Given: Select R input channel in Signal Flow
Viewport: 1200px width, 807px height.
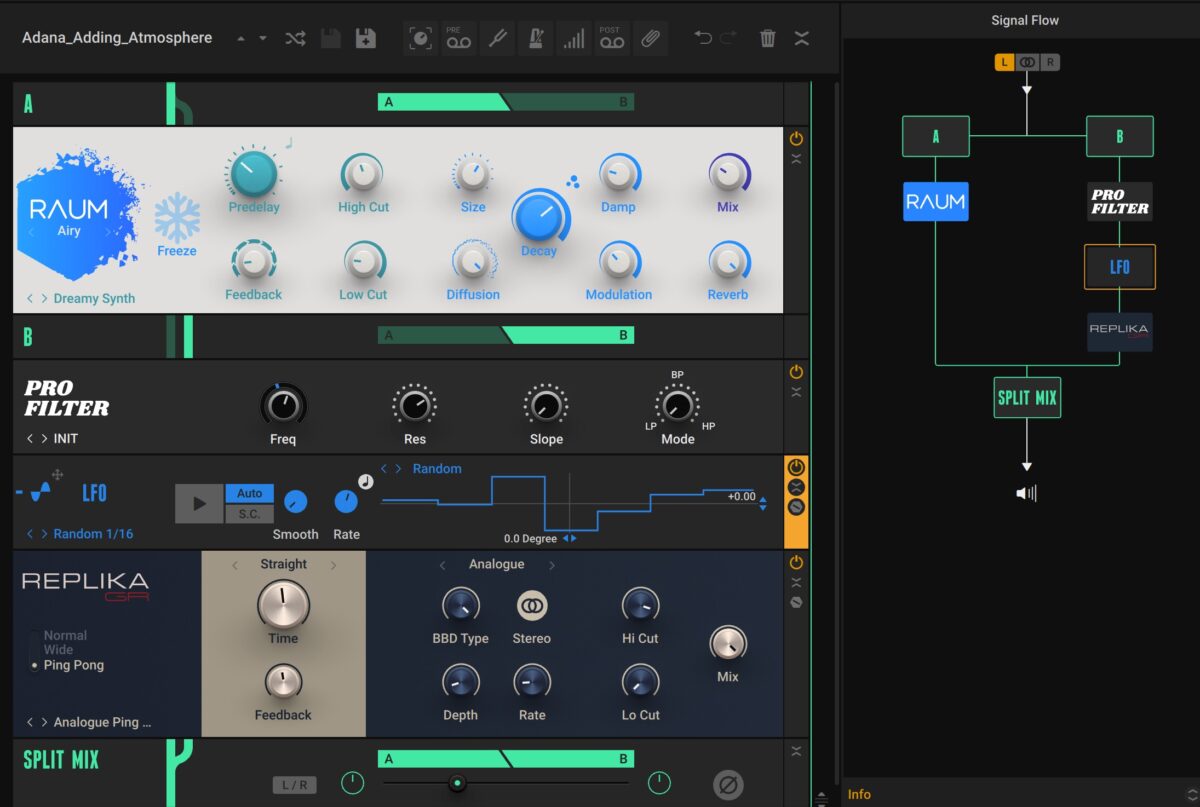Looking at the screenshot, I should coord(1049,62).
